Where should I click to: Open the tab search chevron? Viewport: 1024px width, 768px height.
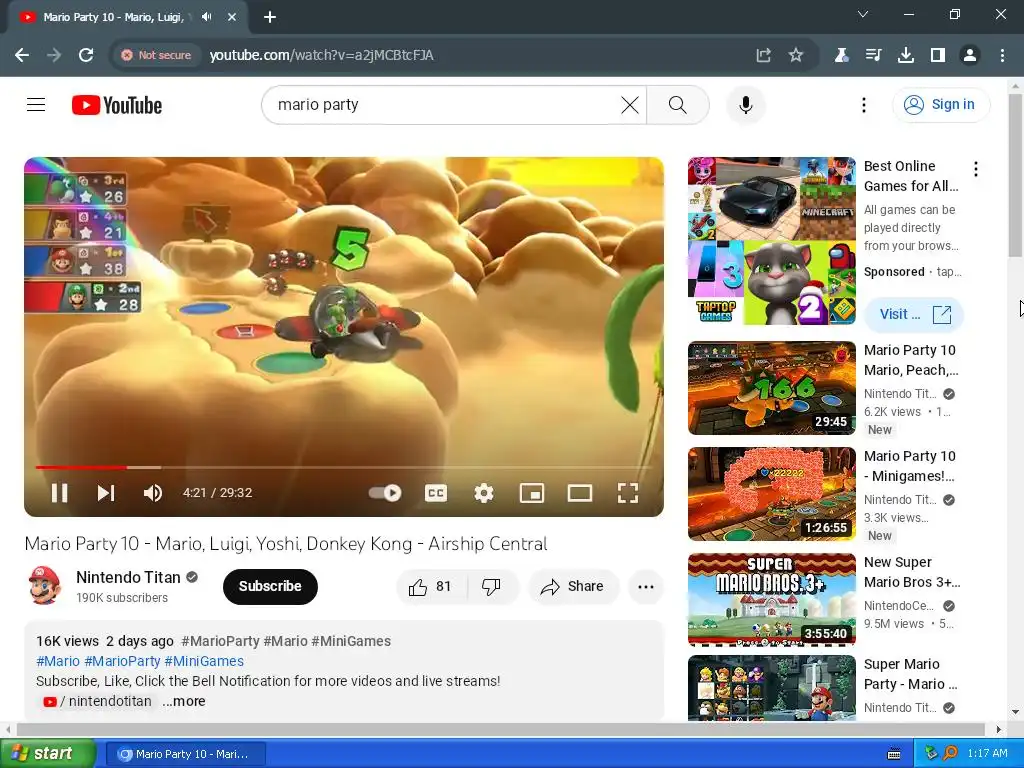click(863, 14)
